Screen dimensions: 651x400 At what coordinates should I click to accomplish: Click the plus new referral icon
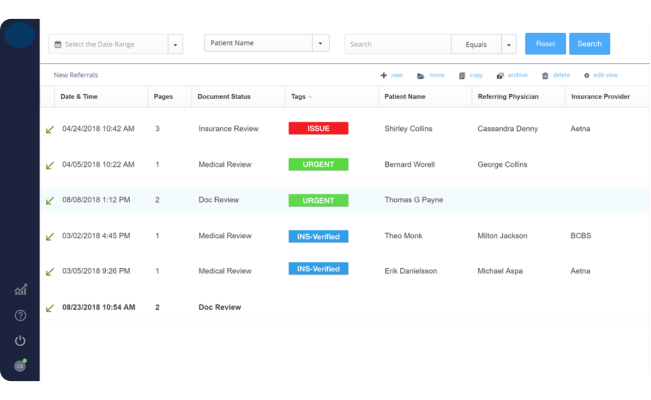[x=384, y=75]
